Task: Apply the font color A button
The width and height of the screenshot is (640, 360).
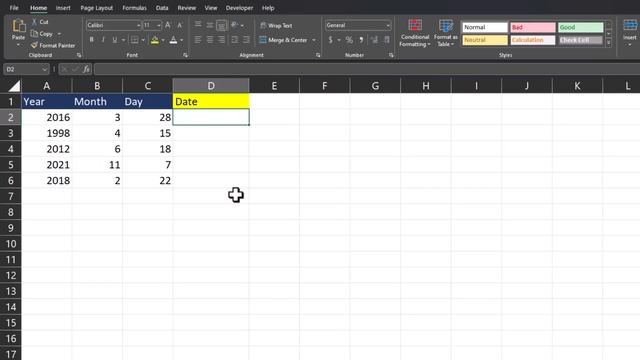Action: [173, 40]
